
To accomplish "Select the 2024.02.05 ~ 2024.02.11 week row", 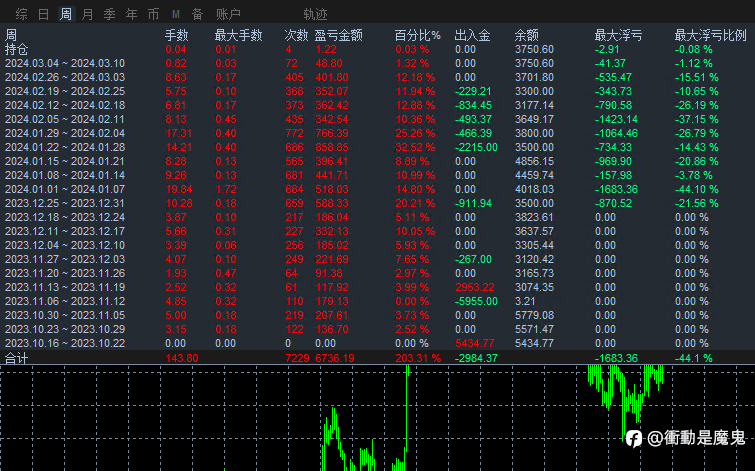I will point(378,119).
